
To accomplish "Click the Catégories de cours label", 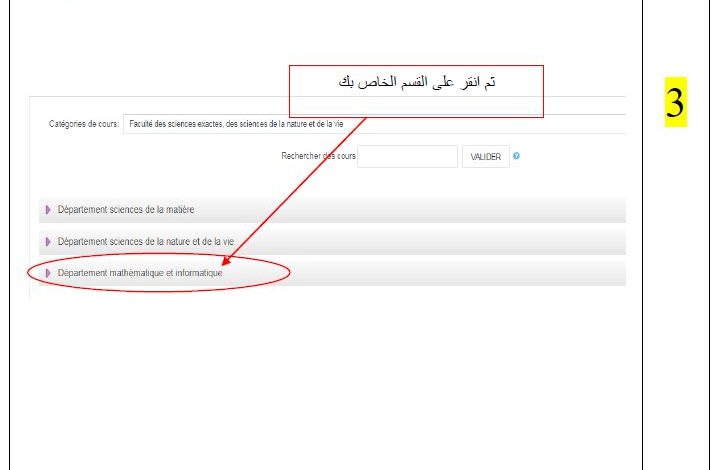I will point(84,124).
